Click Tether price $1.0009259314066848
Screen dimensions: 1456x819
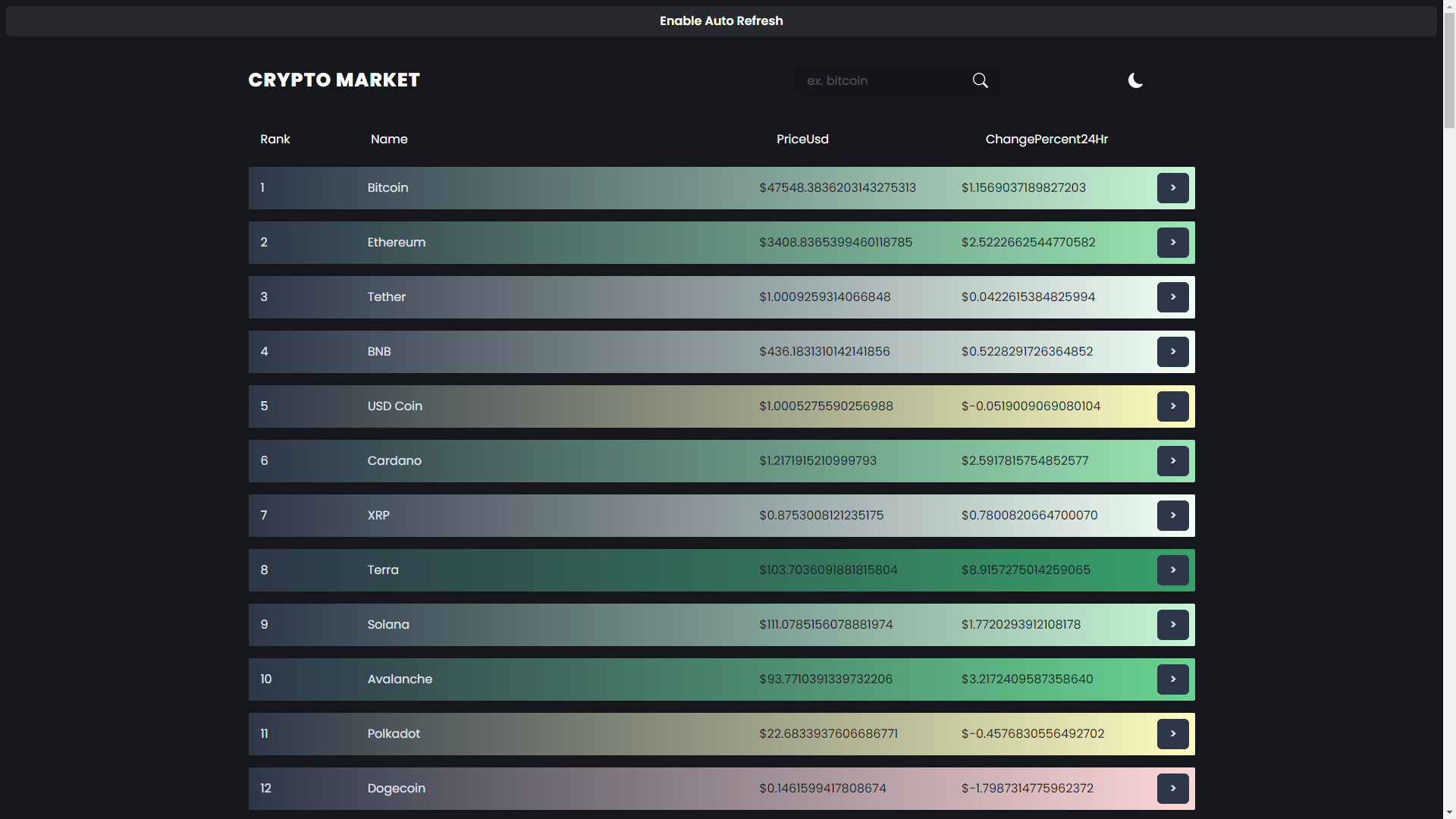pos(825,297)
